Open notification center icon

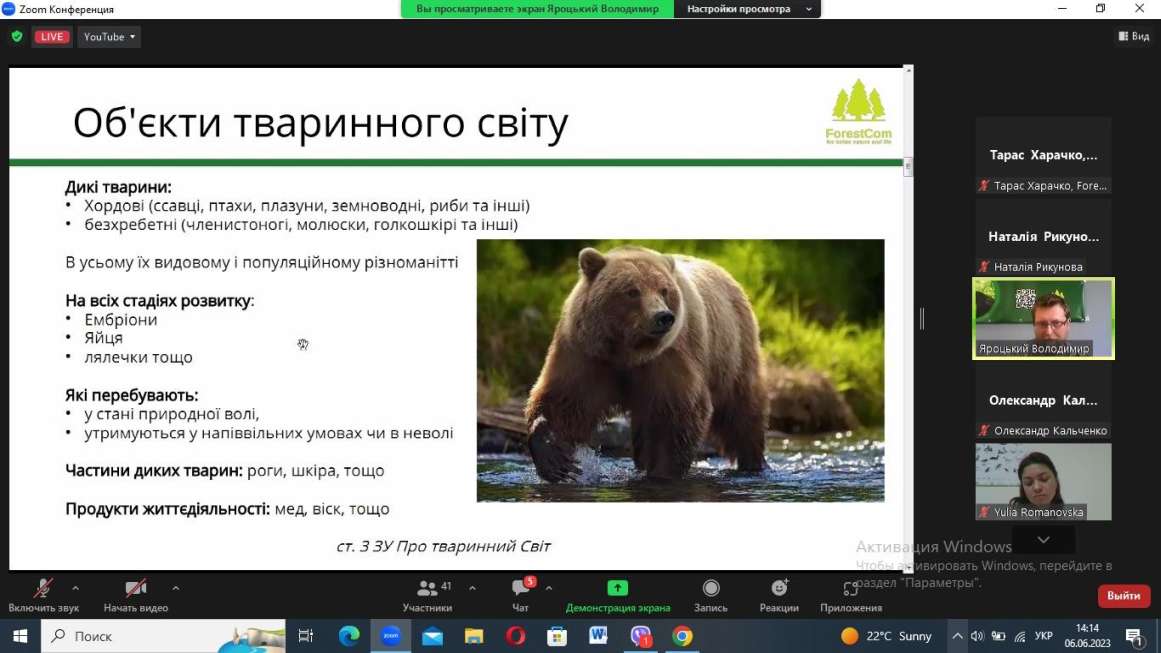pyautogui.click(x=1135, y=636)
